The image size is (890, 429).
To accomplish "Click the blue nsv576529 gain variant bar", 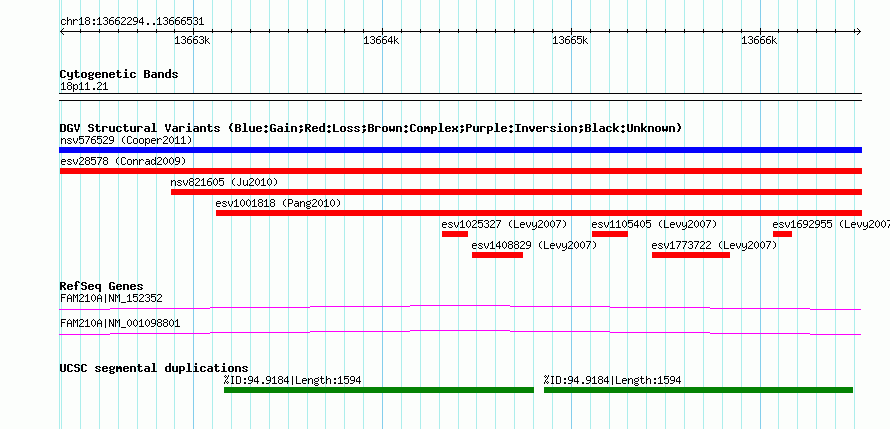I will point(460,150).
